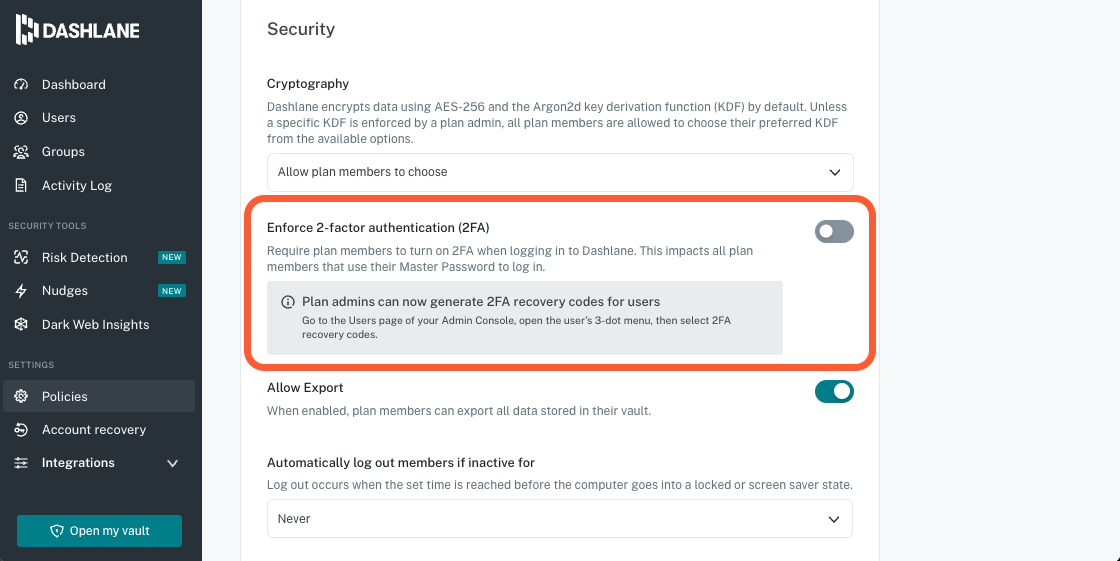
Task: Click the Activity Log document icon
Action: (x=21, y=186)
